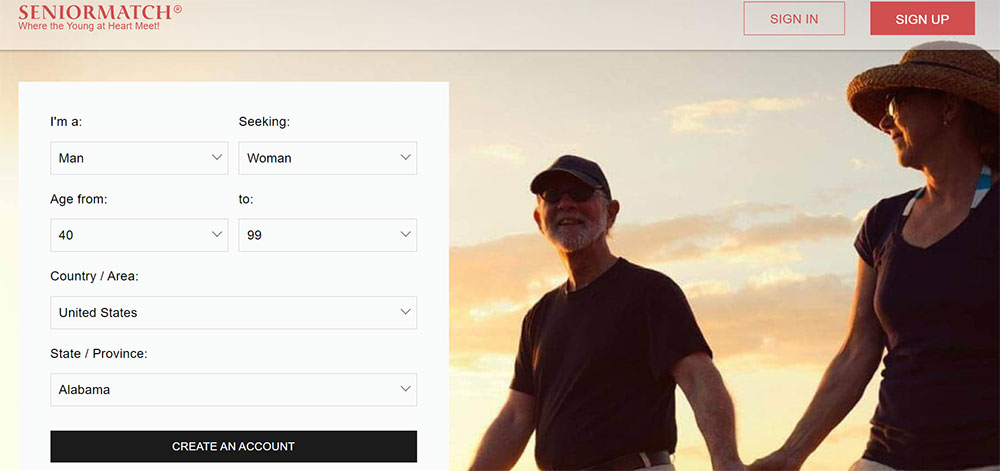This screenshot has width=1000, height=471.
Task: Click the Create an Account button
Action: 233,446
